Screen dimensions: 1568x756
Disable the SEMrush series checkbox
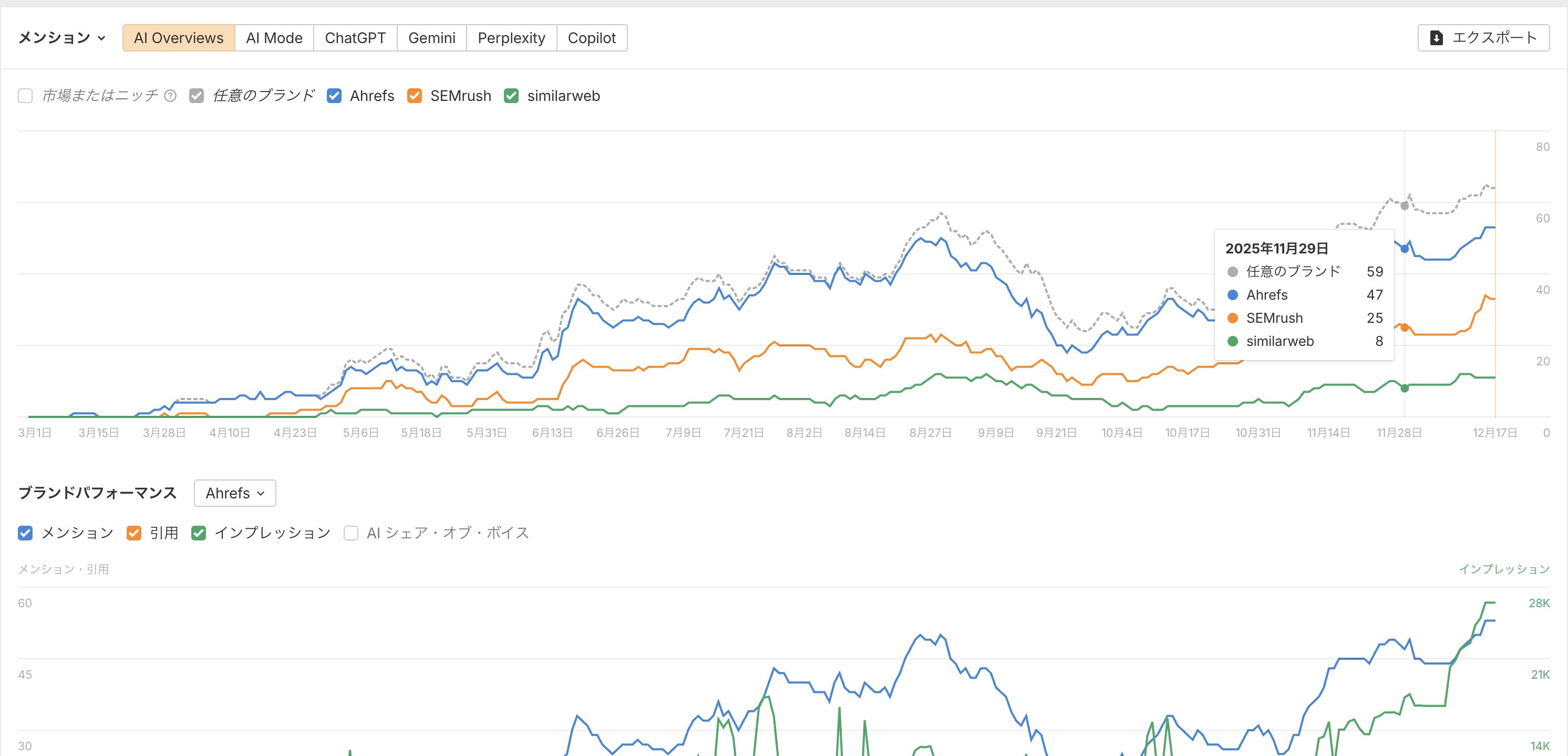click(415, 96)
